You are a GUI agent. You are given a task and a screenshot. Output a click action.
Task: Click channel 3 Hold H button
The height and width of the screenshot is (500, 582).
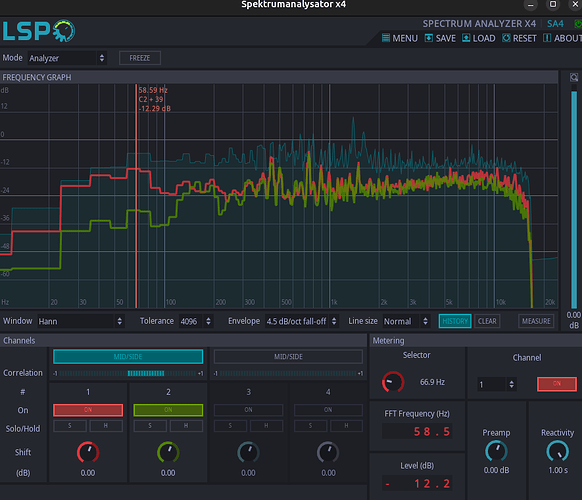click(x=266, y=426)
